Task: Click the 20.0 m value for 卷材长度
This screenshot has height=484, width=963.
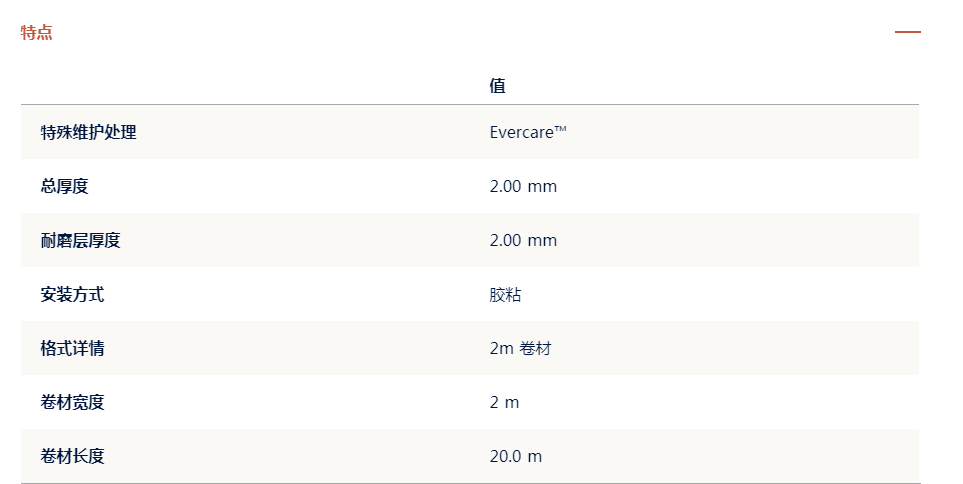Action: (x=515, y=456)
